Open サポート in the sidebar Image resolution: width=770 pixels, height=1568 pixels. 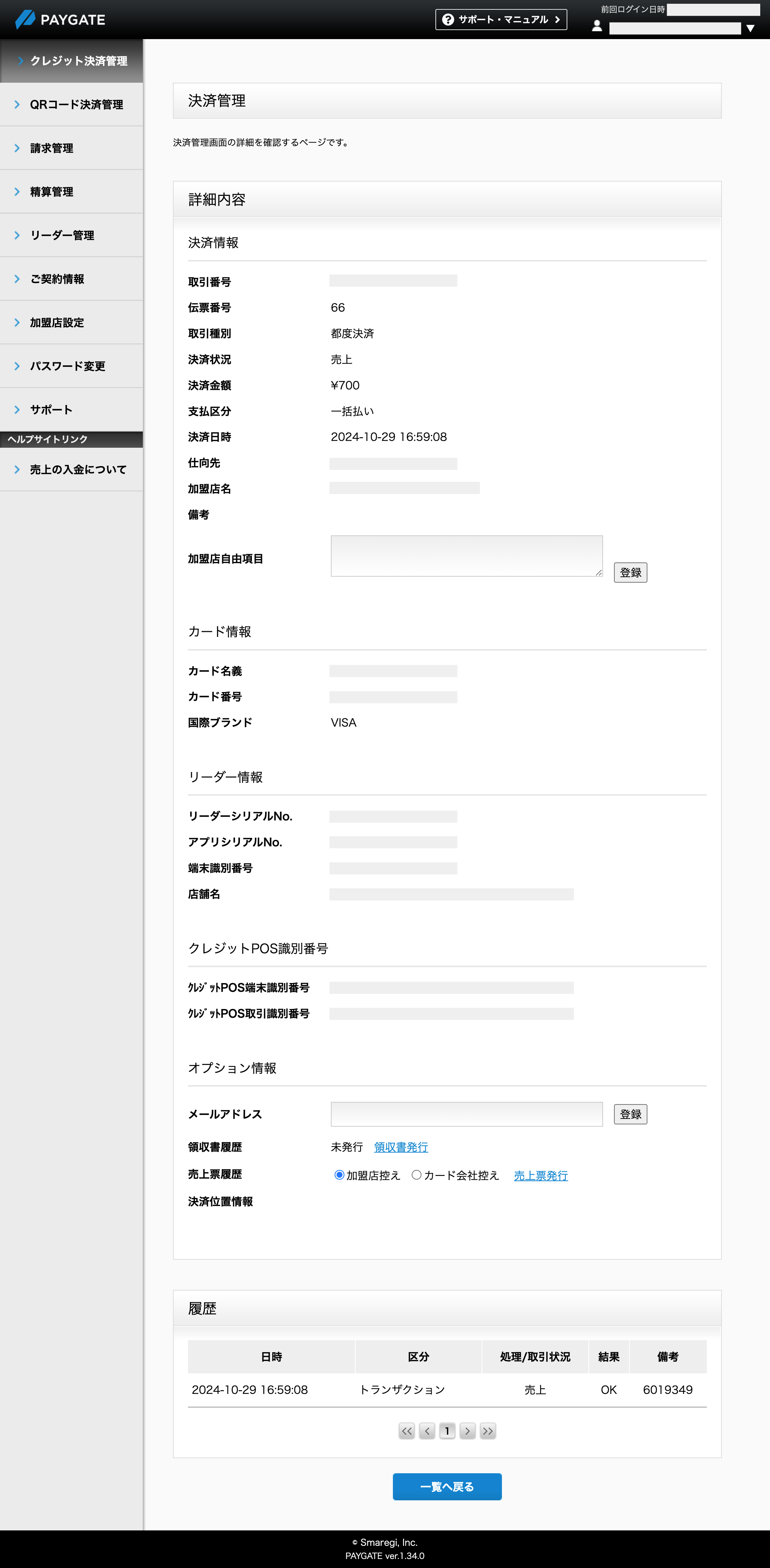click(71, 410)
